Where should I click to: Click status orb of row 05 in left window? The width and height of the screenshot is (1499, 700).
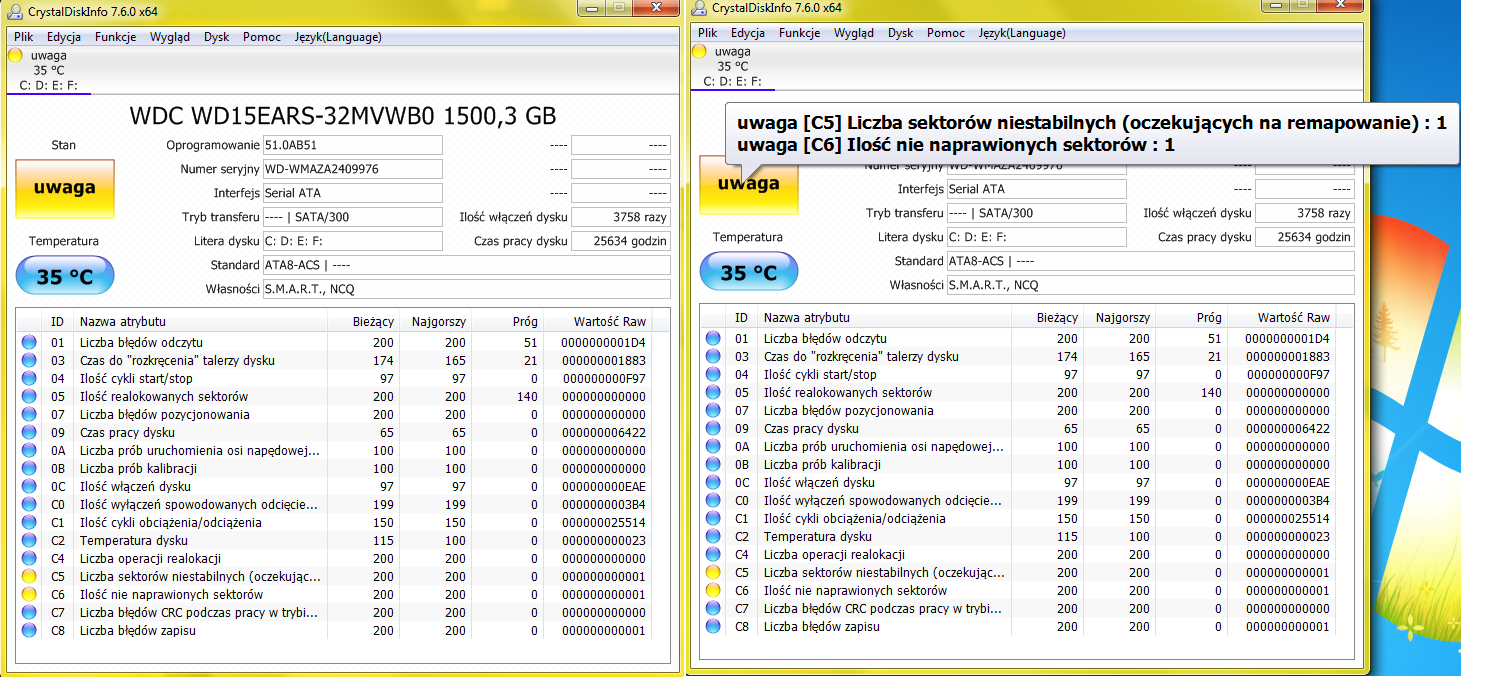(x=29, y=396)
